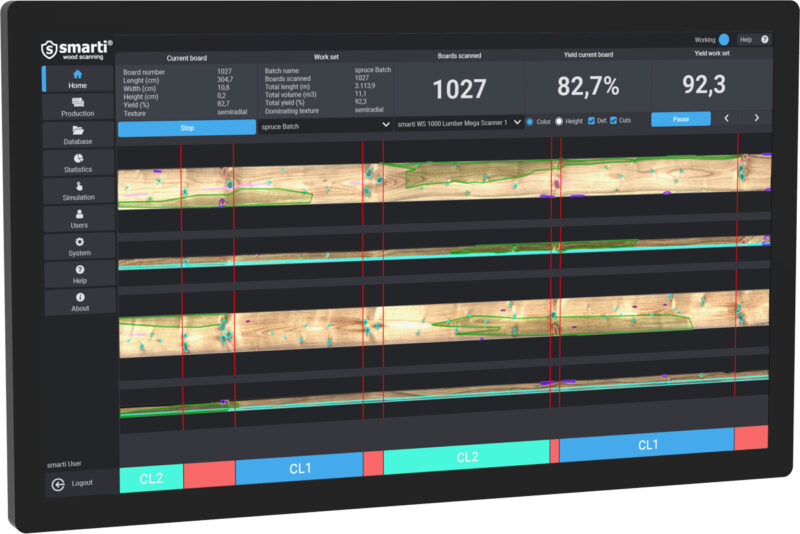Open the Database folder icon

(78, 131)
